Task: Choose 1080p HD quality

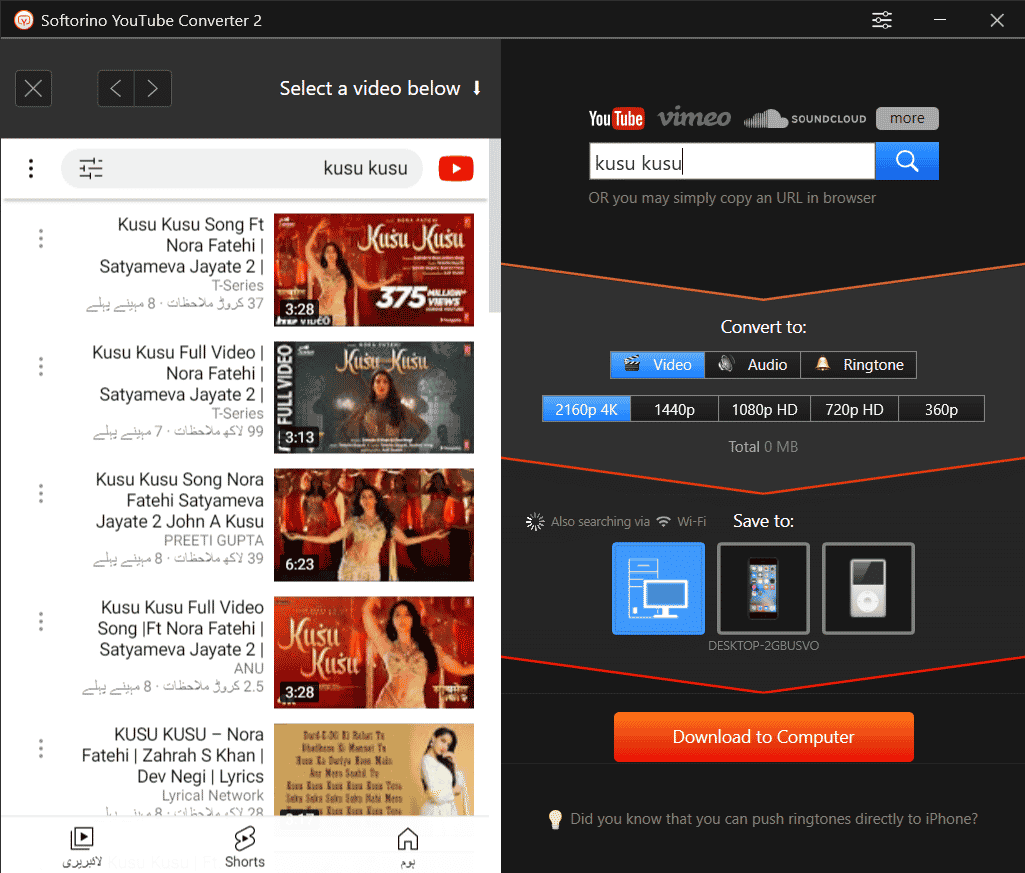Action: 764,409
